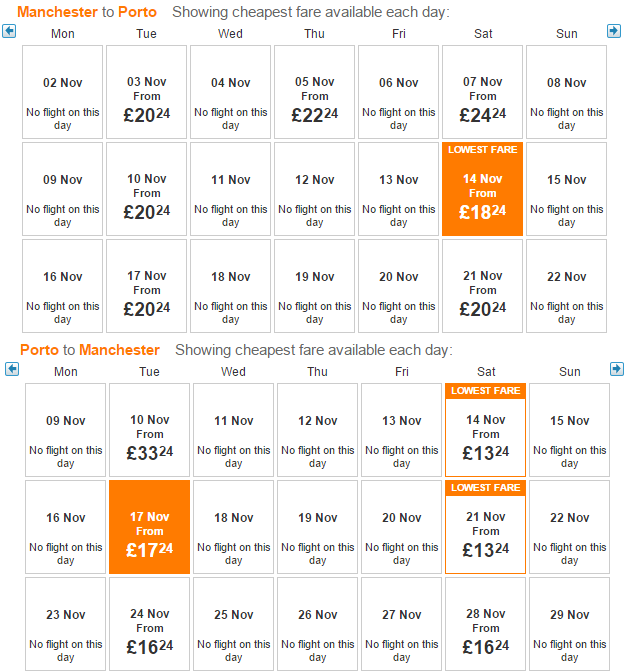628x672 pixels.
Task: Select highlighted 17 Nov return fare £17.24
Action: click(150, 527)
